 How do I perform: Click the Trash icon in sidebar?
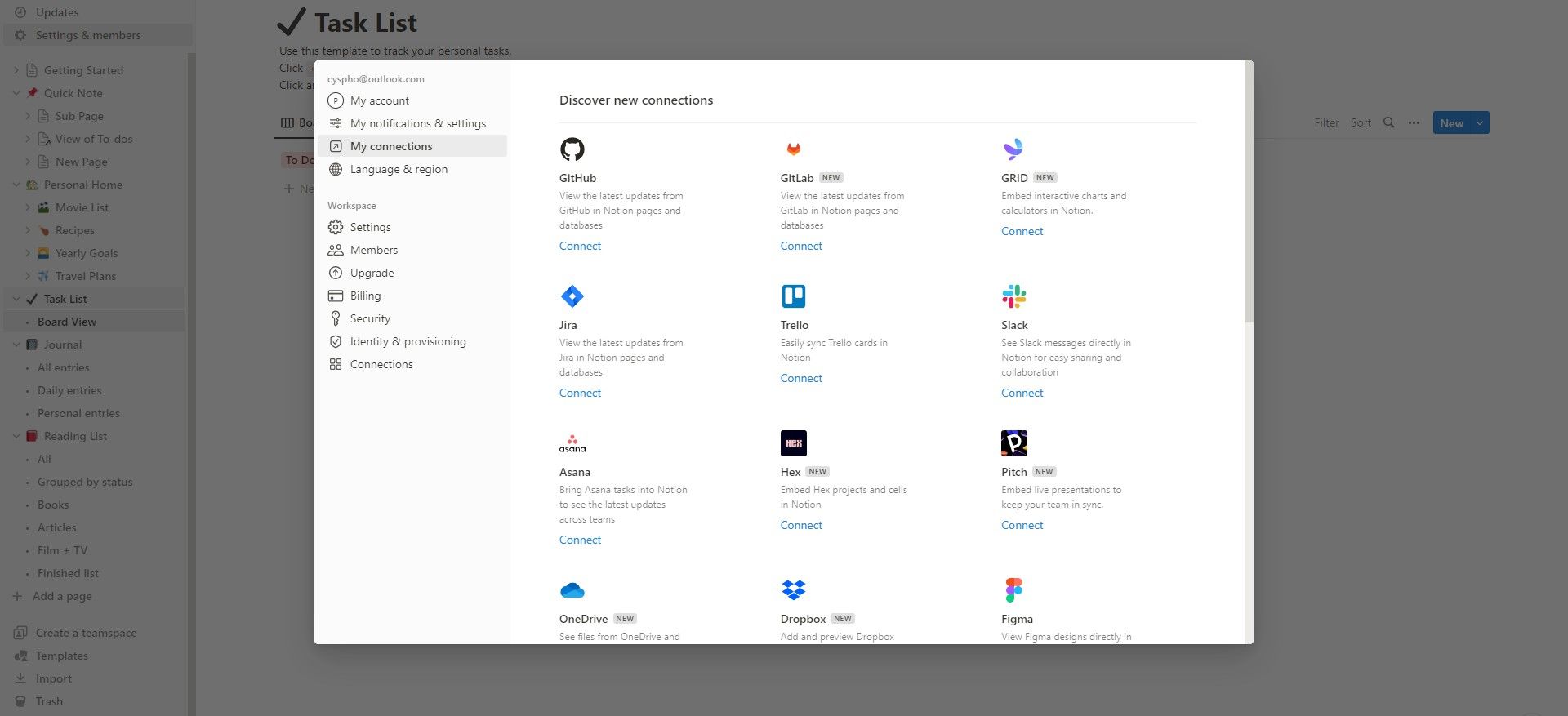20,701
